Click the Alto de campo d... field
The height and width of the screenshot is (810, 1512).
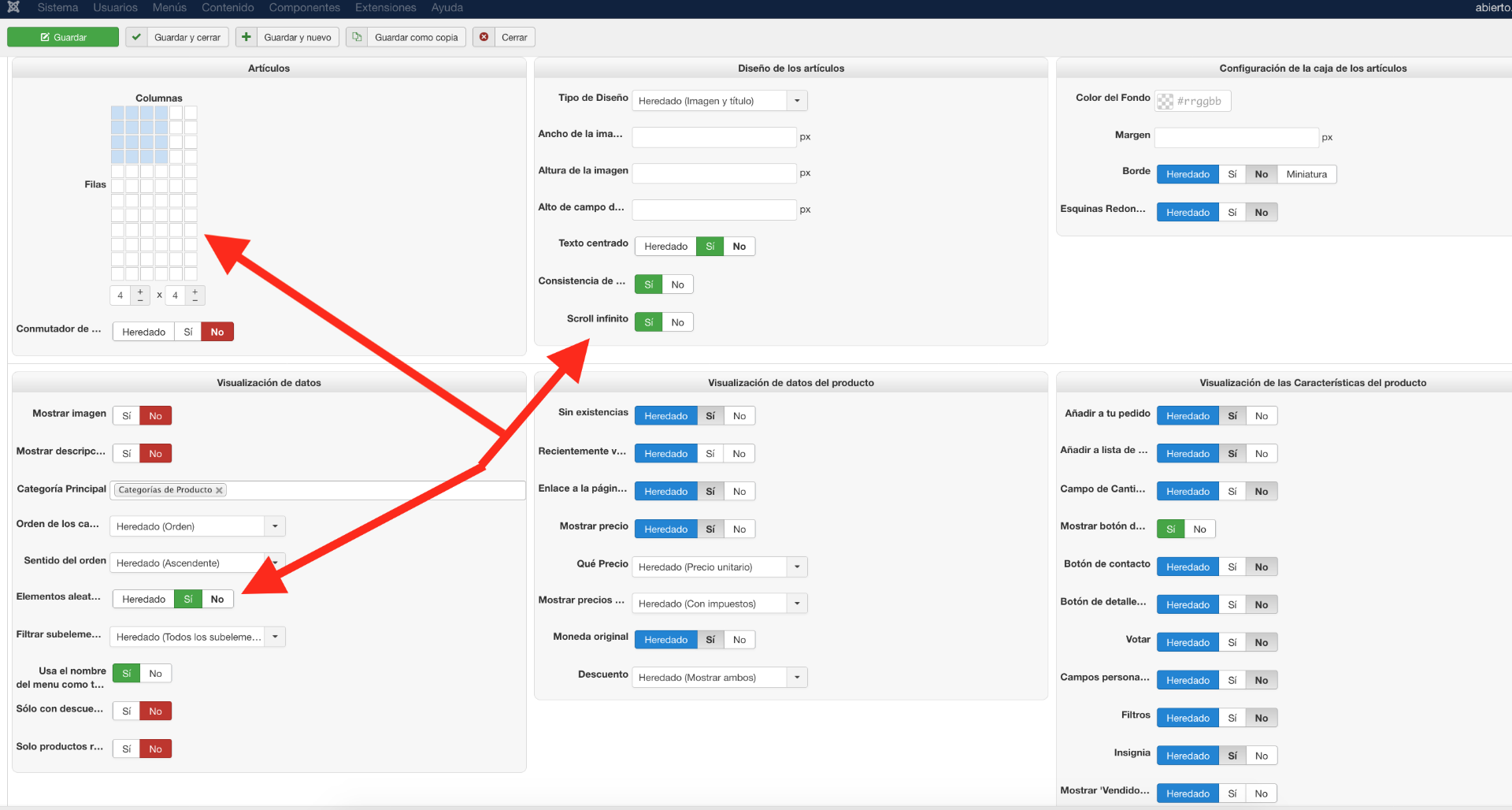pos(714,210)
